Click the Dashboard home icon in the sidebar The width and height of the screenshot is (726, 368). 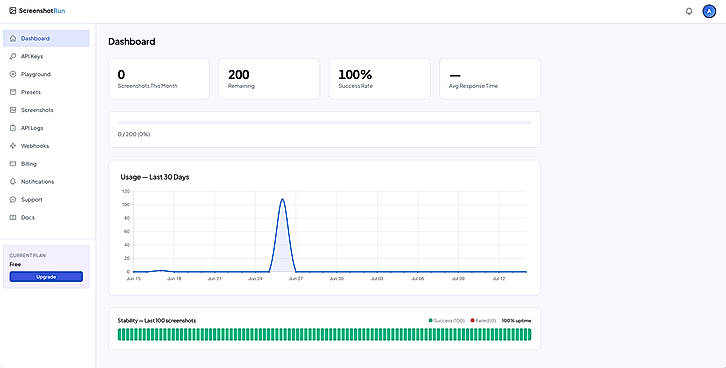tap(13, 38)
